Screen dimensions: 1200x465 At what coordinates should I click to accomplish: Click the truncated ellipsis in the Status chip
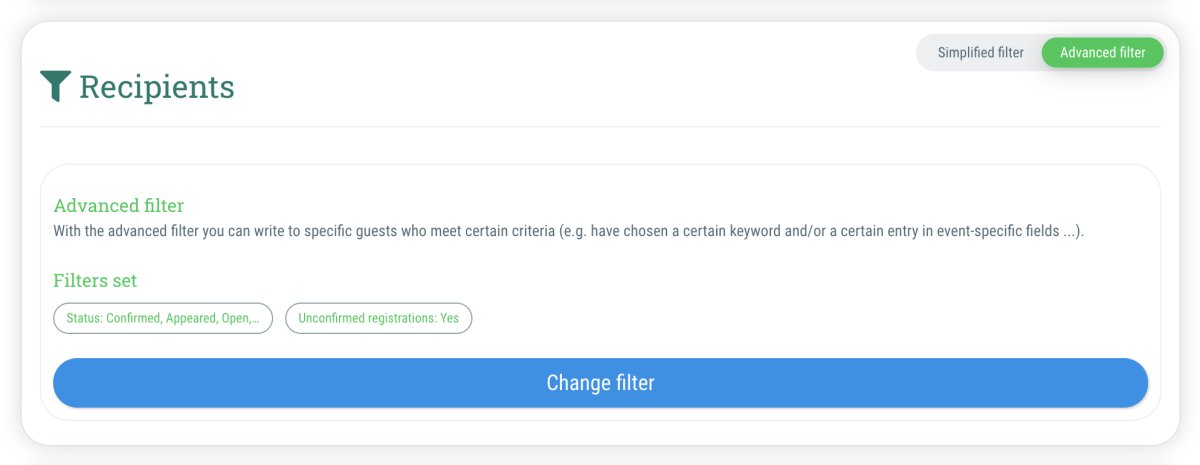pyautogui.click(x=257, y=318)
